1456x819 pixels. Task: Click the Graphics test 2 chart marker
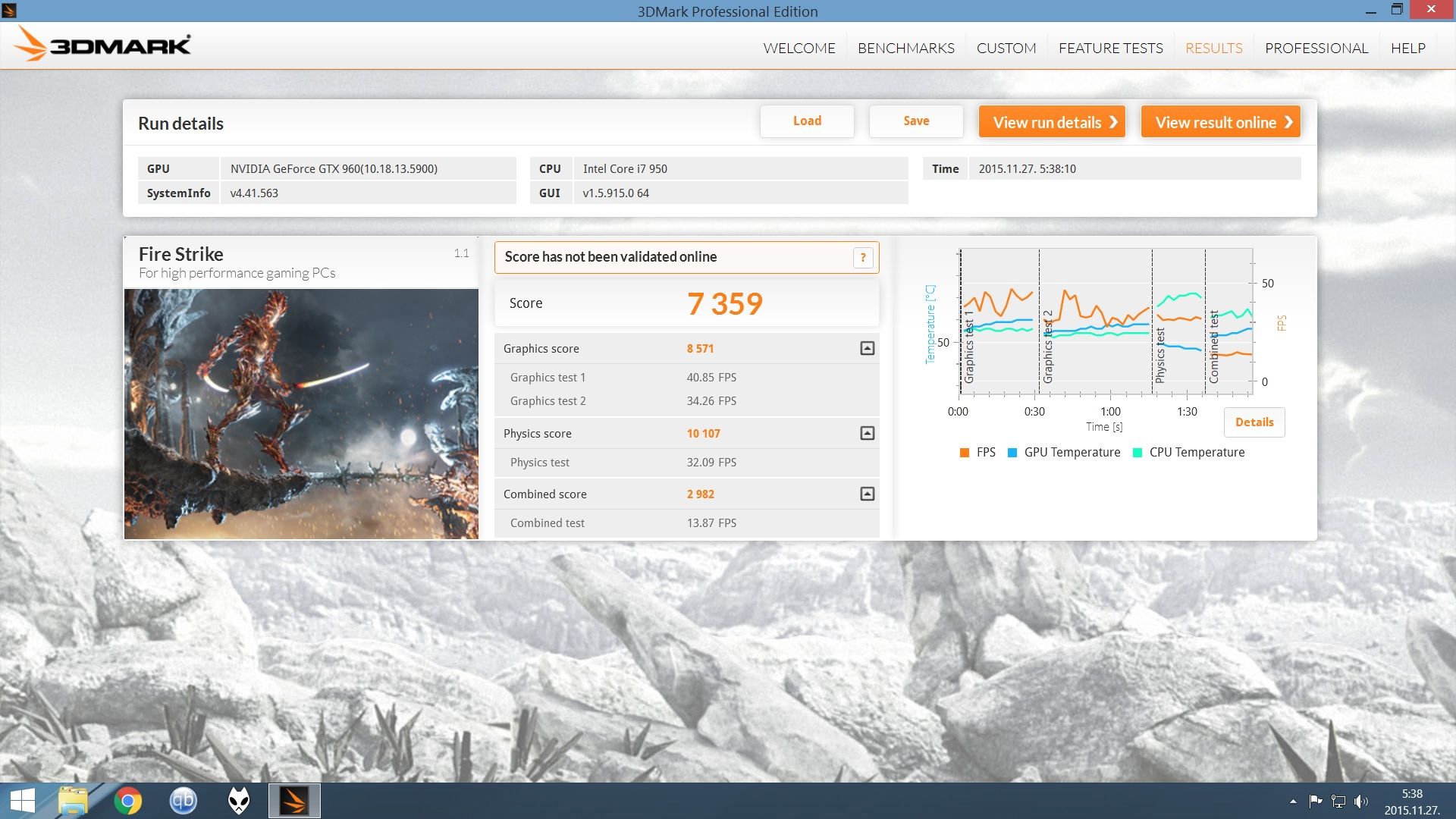(1047, 346)
